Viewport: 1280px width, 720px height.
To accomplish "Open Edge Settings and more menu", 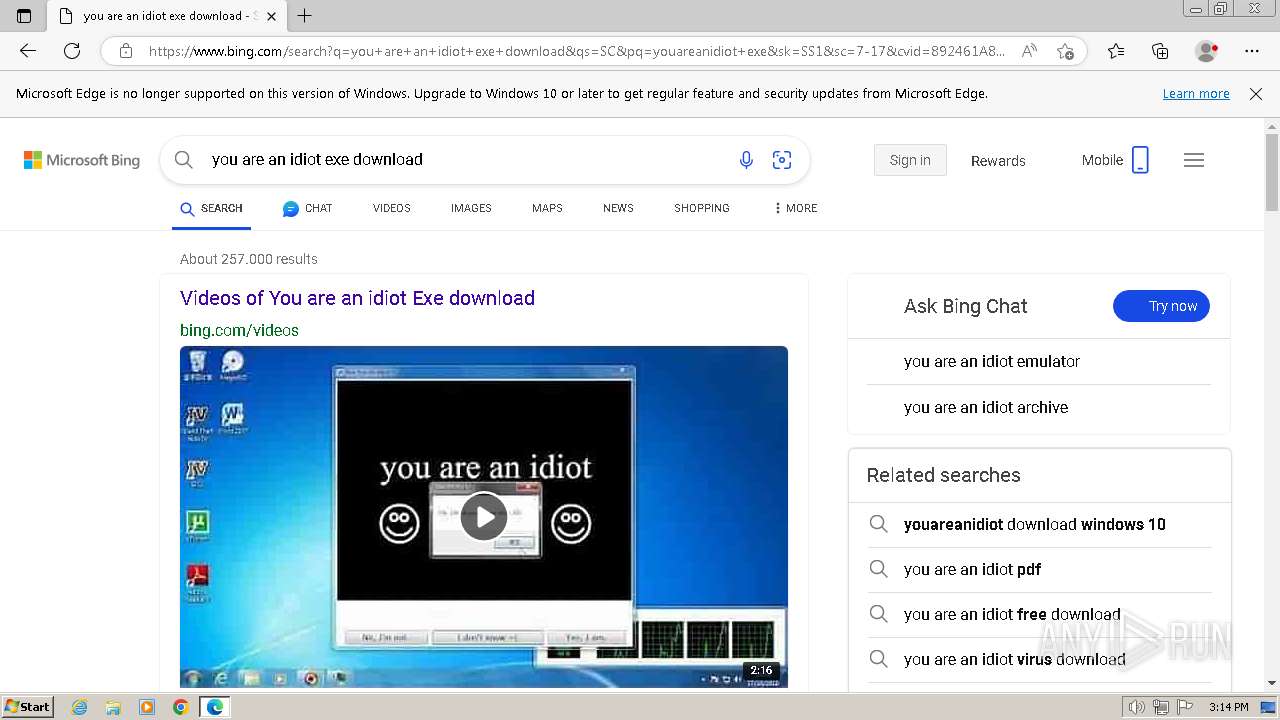I will pyautogui.click(x=1252, y=51).
